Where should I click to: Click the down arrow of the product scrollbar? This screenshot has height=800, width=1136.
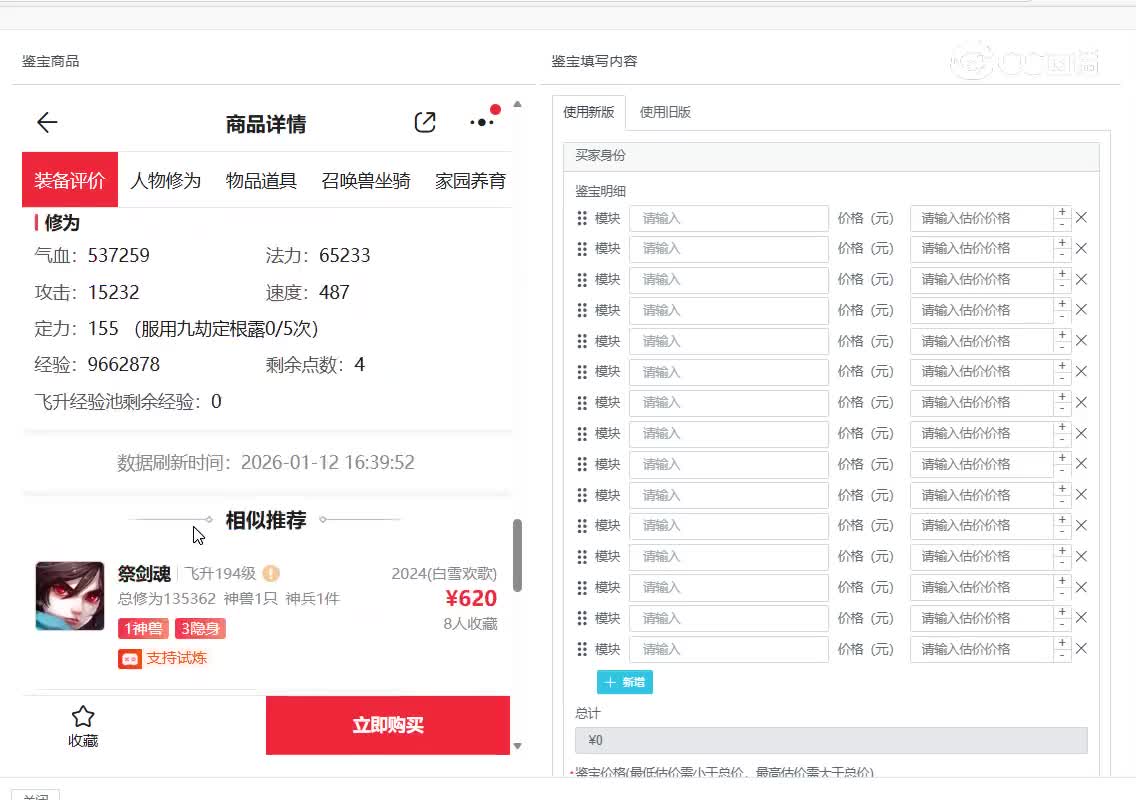(x=517, y=746)
